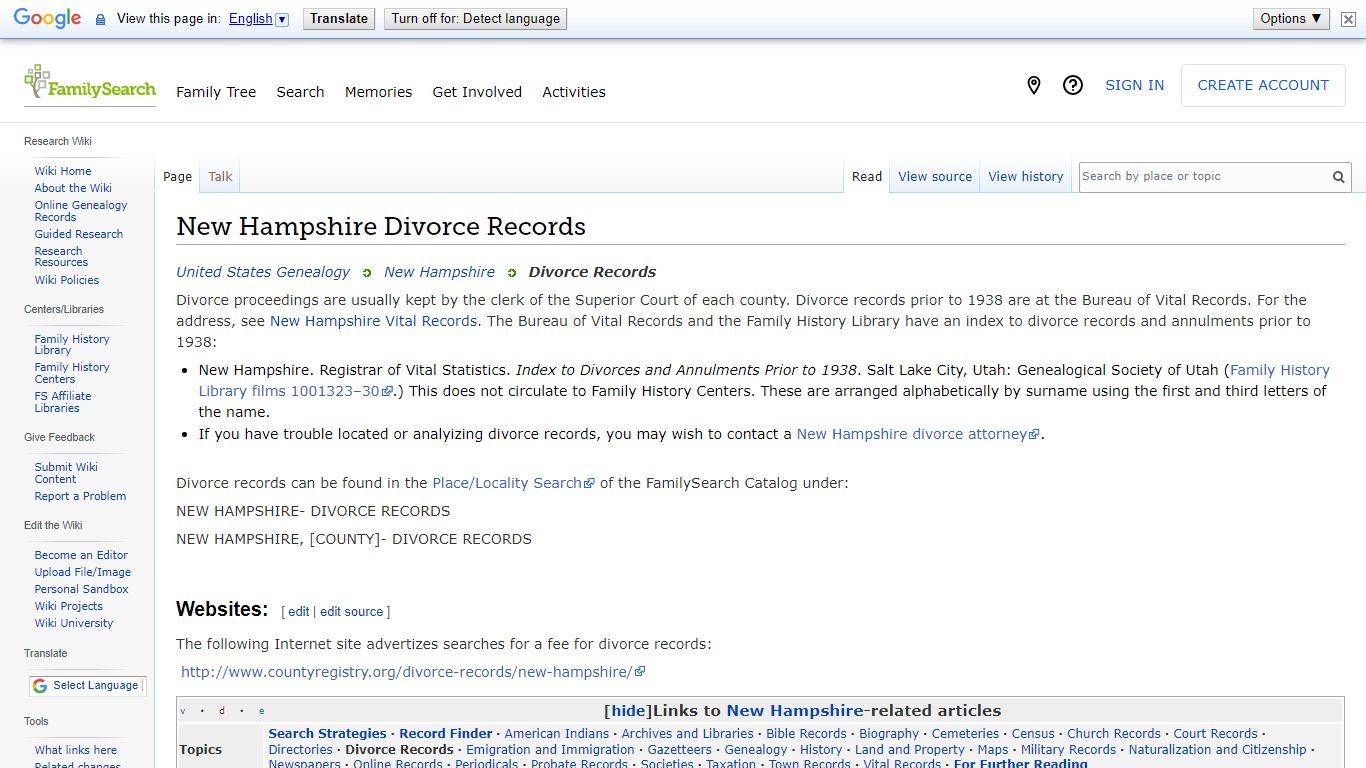Image resolution: width=1366 pixels, height=768 pixels.
Task: Open FS Affiliate Libraries
Action: pos(63,402)
